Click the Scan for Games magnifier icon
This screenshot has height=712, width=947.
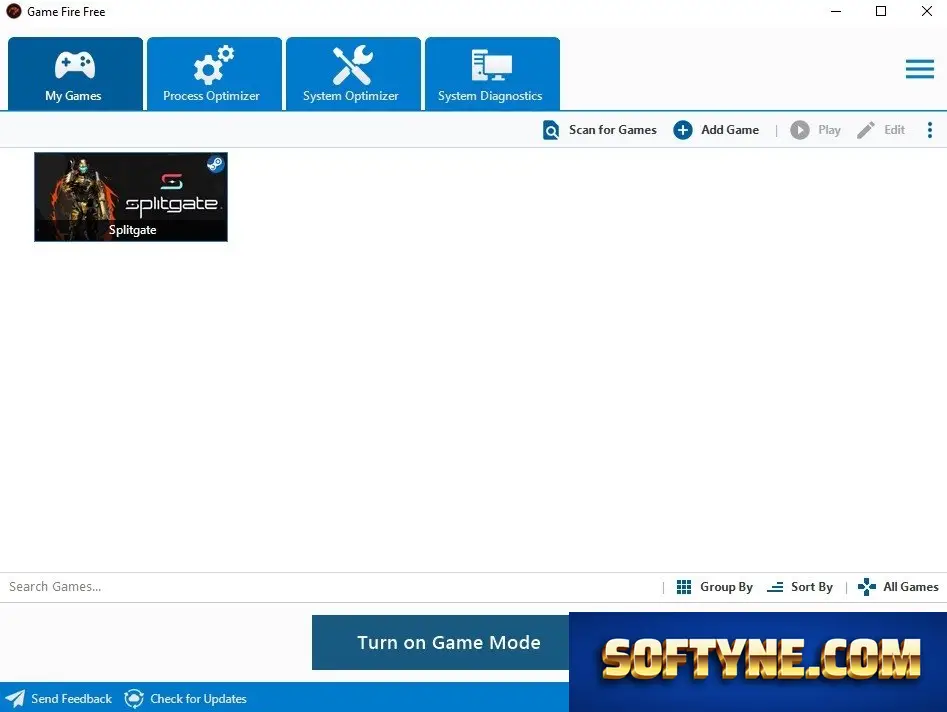tap(551, 130)
